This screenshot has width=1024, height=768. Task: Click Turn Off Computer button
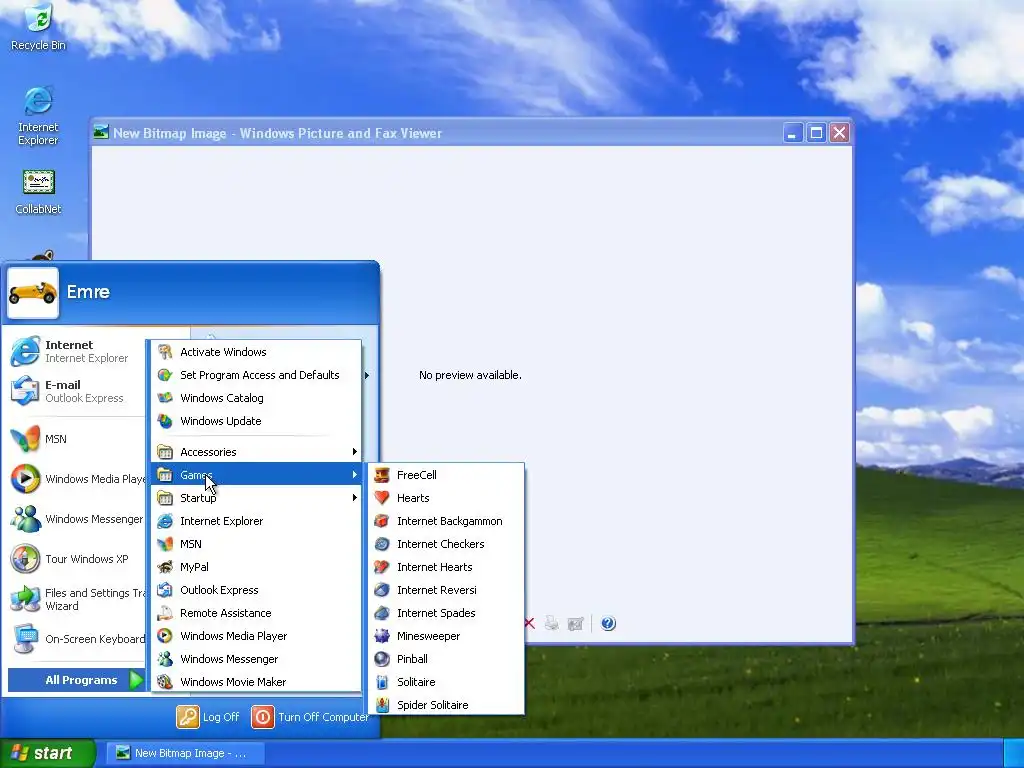310,716
